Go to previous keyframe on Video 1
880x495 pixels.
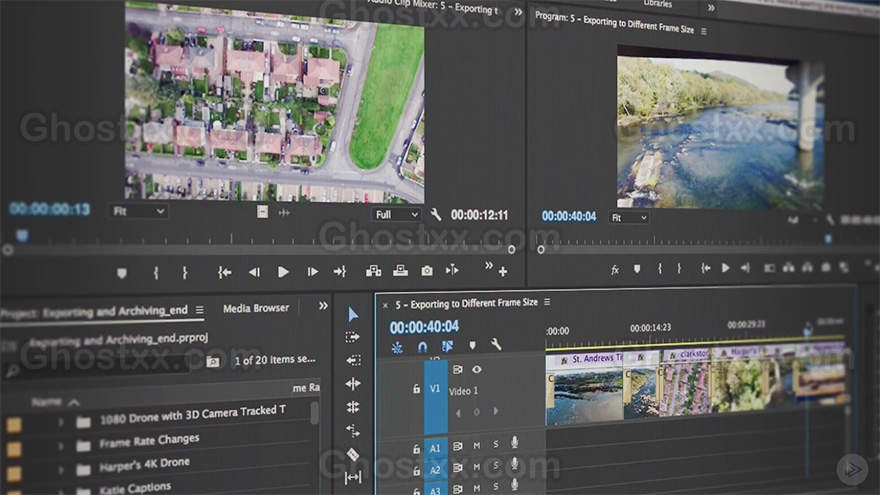coord(458,412)
